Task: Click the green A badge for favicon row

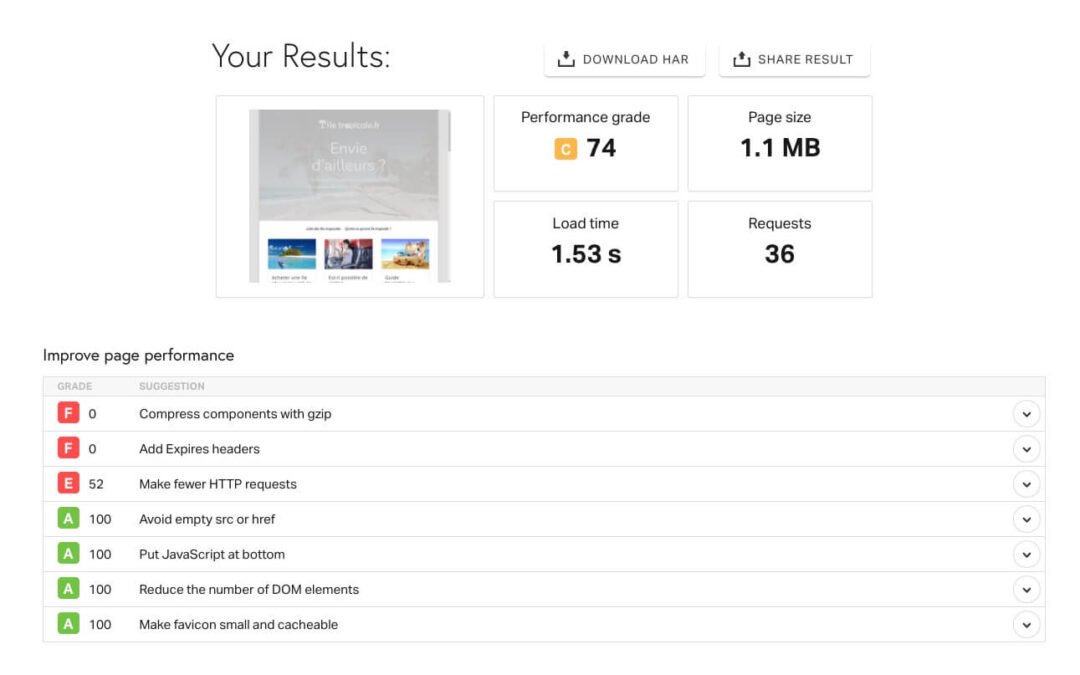Action: (x=68, y=624)
